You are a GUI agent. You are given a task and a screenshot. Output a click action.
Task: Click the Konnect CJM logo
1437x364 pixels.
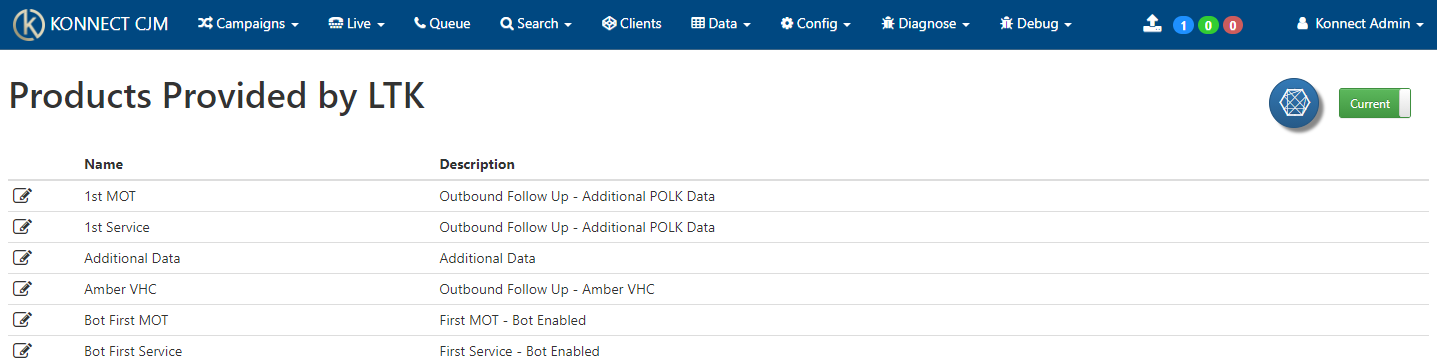(89, 25)
